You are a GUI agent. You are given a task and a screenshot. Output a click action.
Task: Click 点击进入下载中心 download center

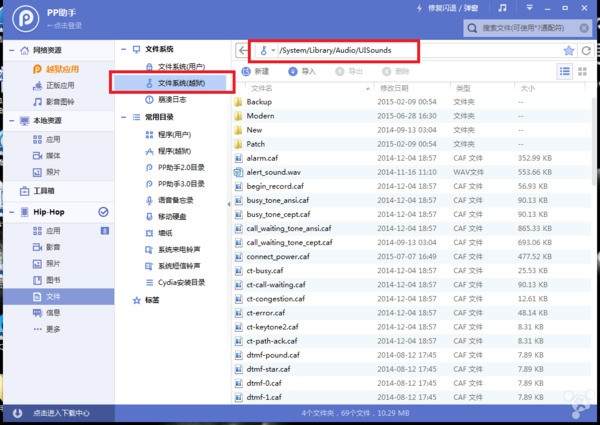[61, 413]
